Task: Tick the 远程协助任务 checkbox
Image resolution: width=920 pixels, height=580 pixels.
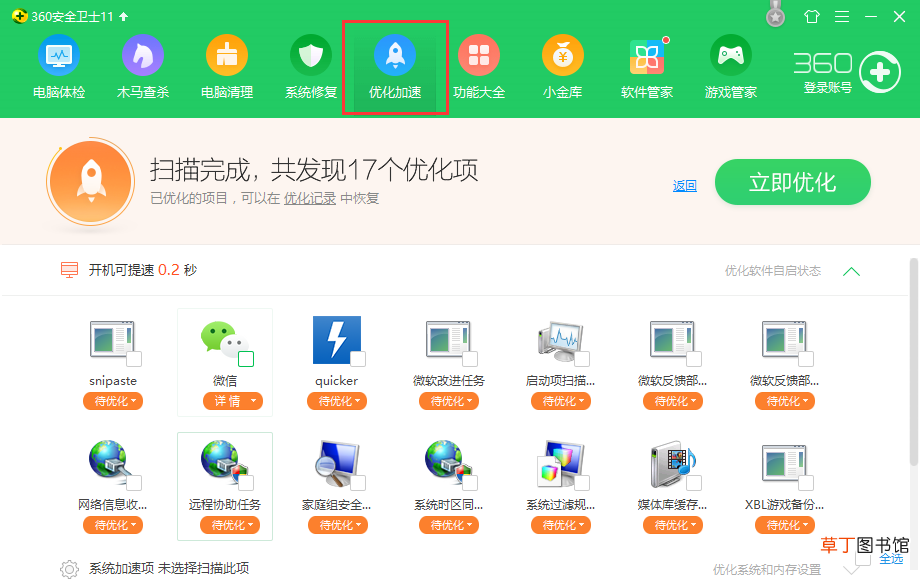Action: click(246, 483)
